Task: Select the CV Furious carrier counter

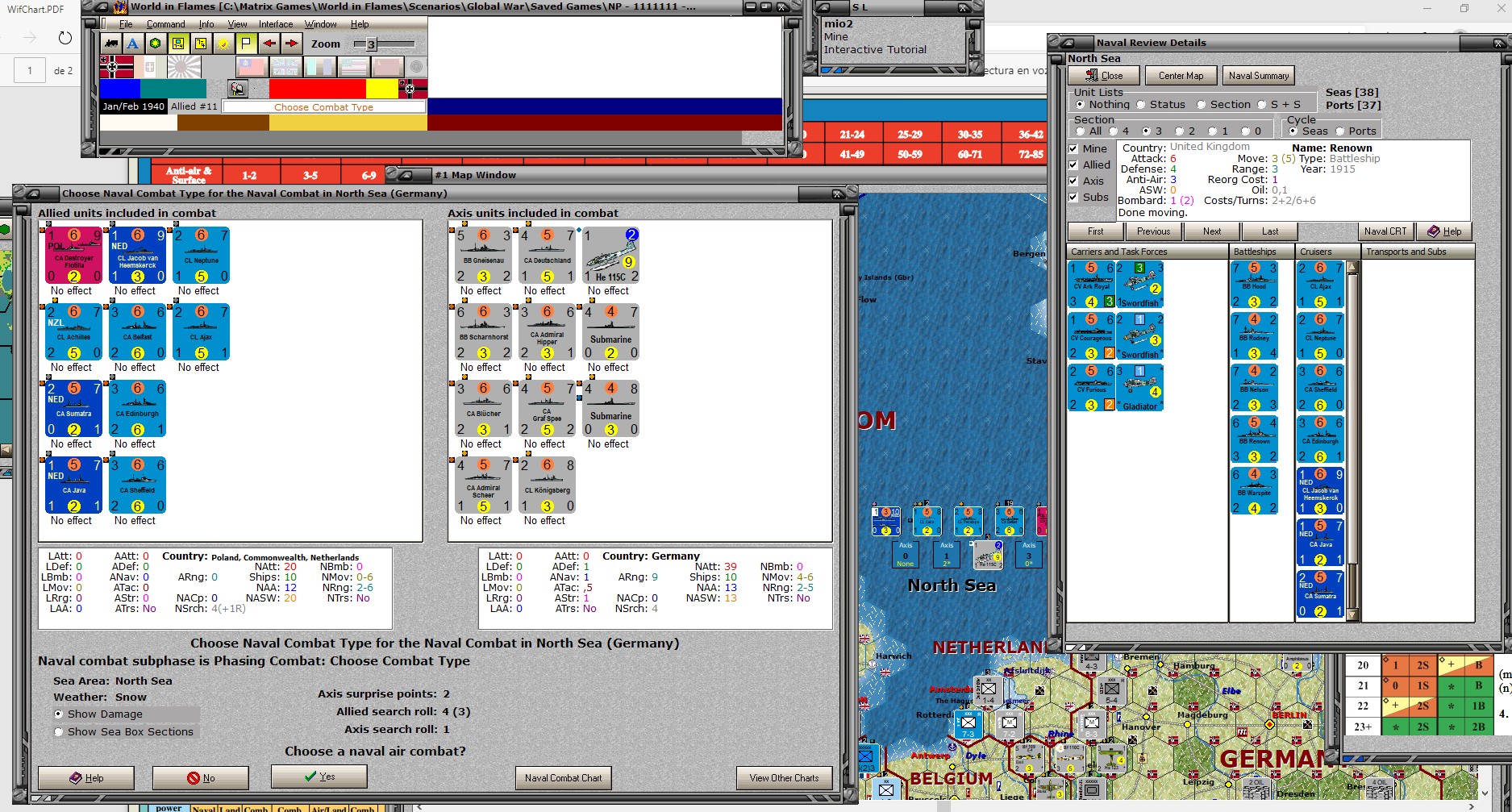Action: [1091, 389]
